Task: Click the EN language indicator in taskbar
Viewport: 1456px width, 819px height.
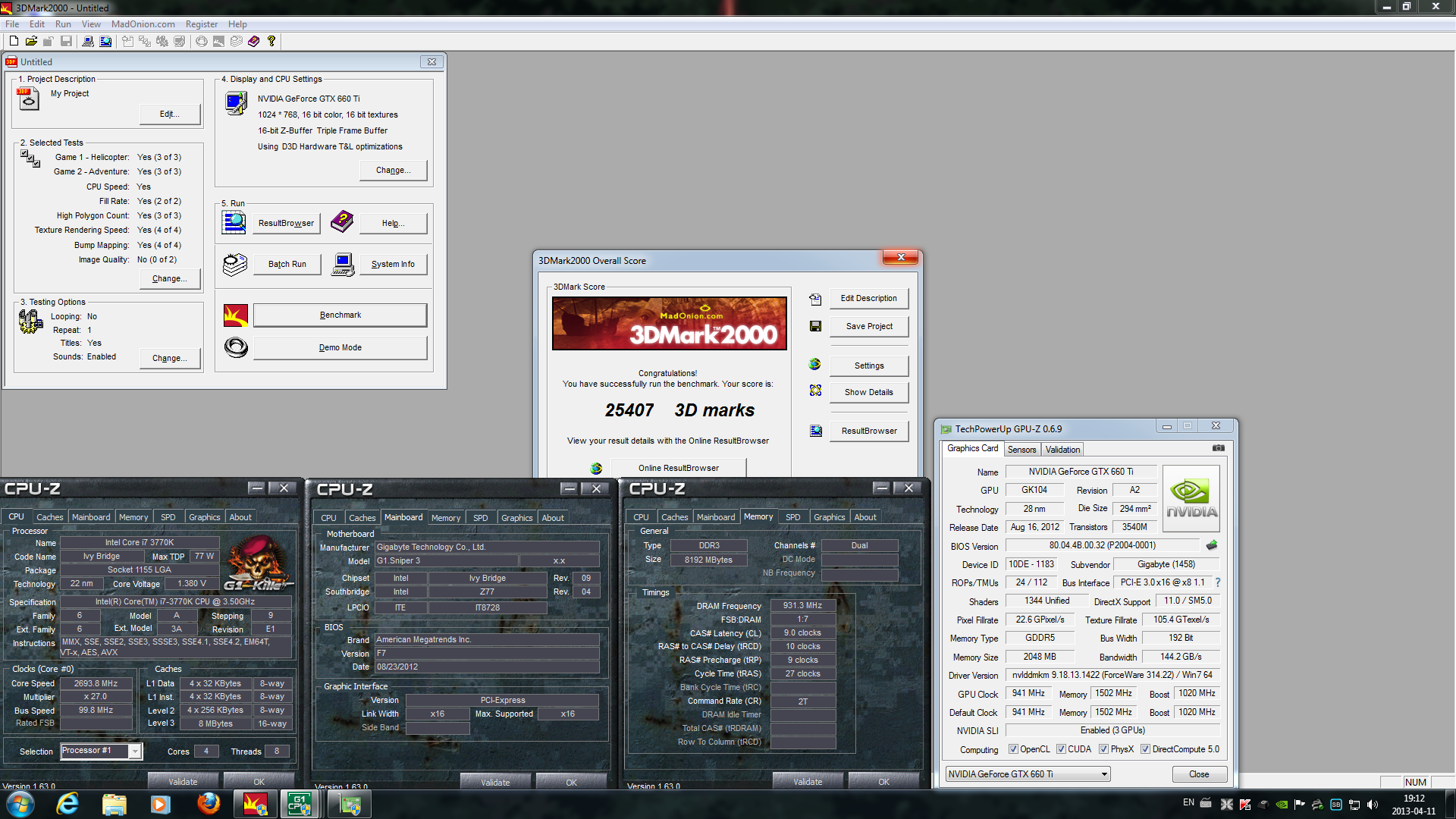Action: click(x=1188, y=802)
